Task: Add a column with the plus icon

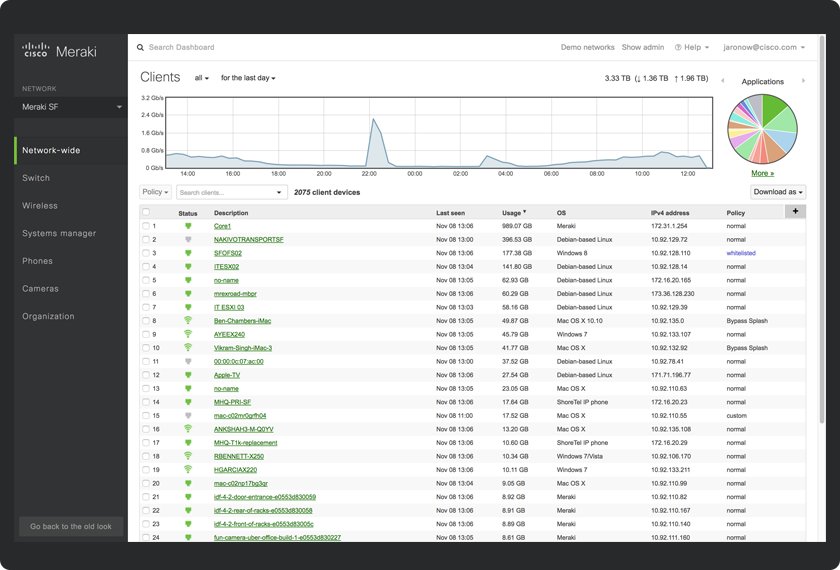Action: pyautogui.click(x=795, y=211)
